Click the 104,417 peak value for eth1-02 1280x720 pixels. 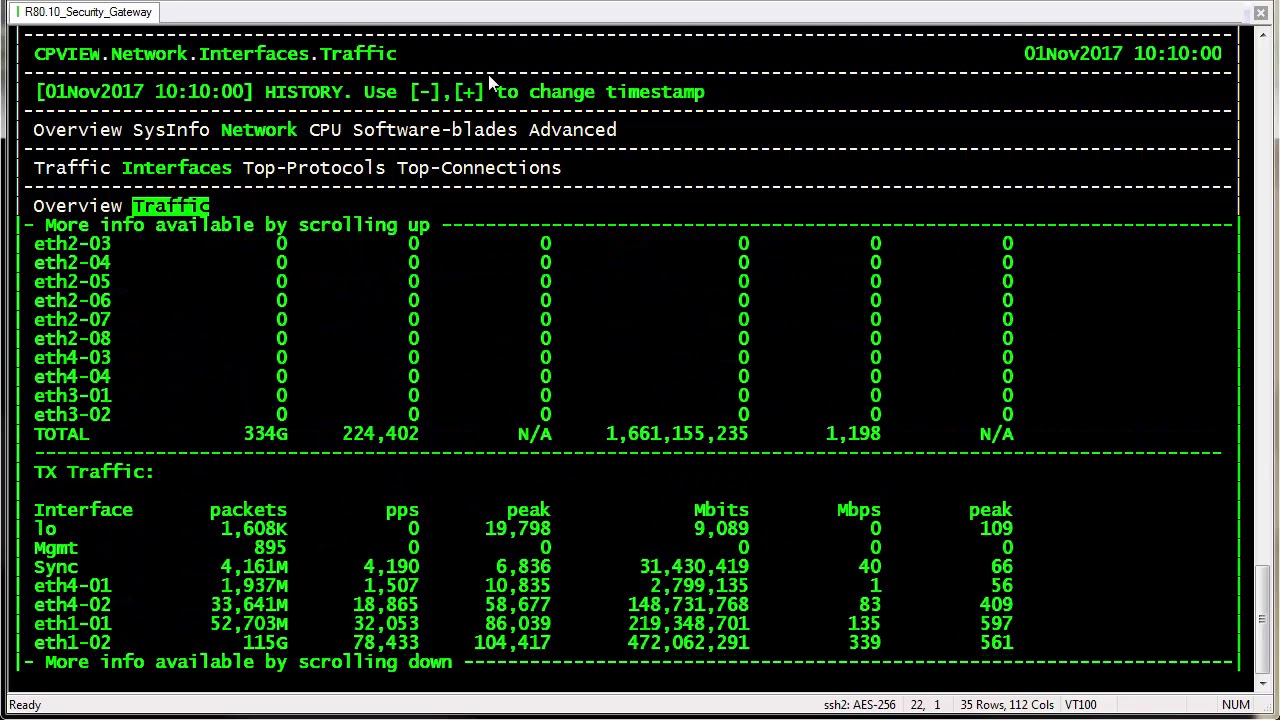point(512,643)
